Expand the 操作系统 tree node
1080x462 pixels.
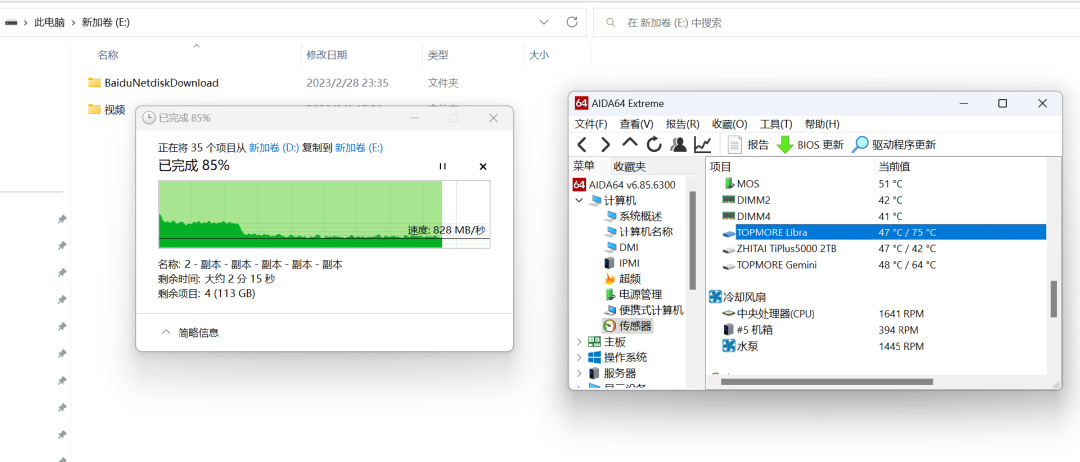[x=579, y=357]
